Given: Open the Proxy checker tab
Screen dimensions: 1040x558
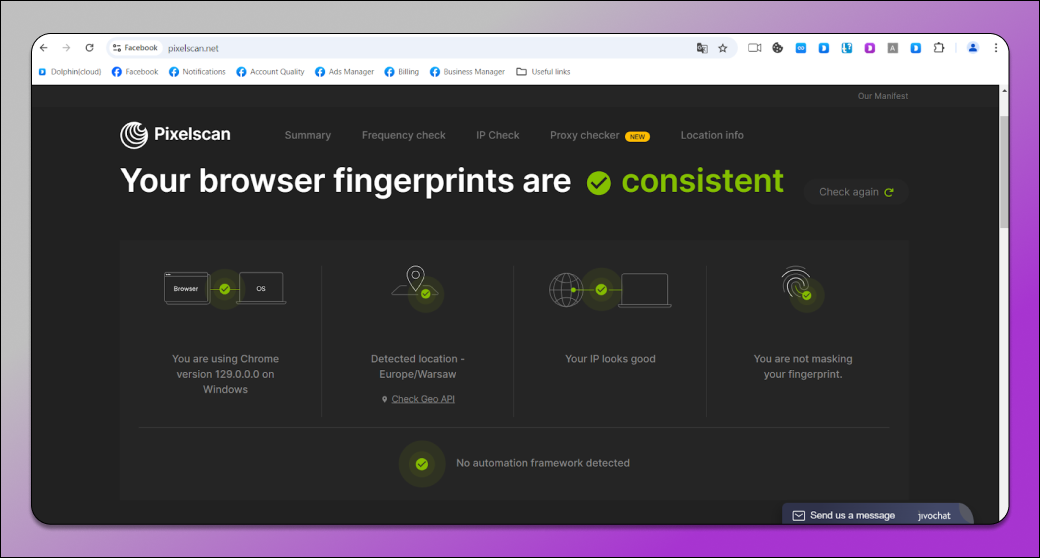Looking at the screenshot, I should [584, 135].
